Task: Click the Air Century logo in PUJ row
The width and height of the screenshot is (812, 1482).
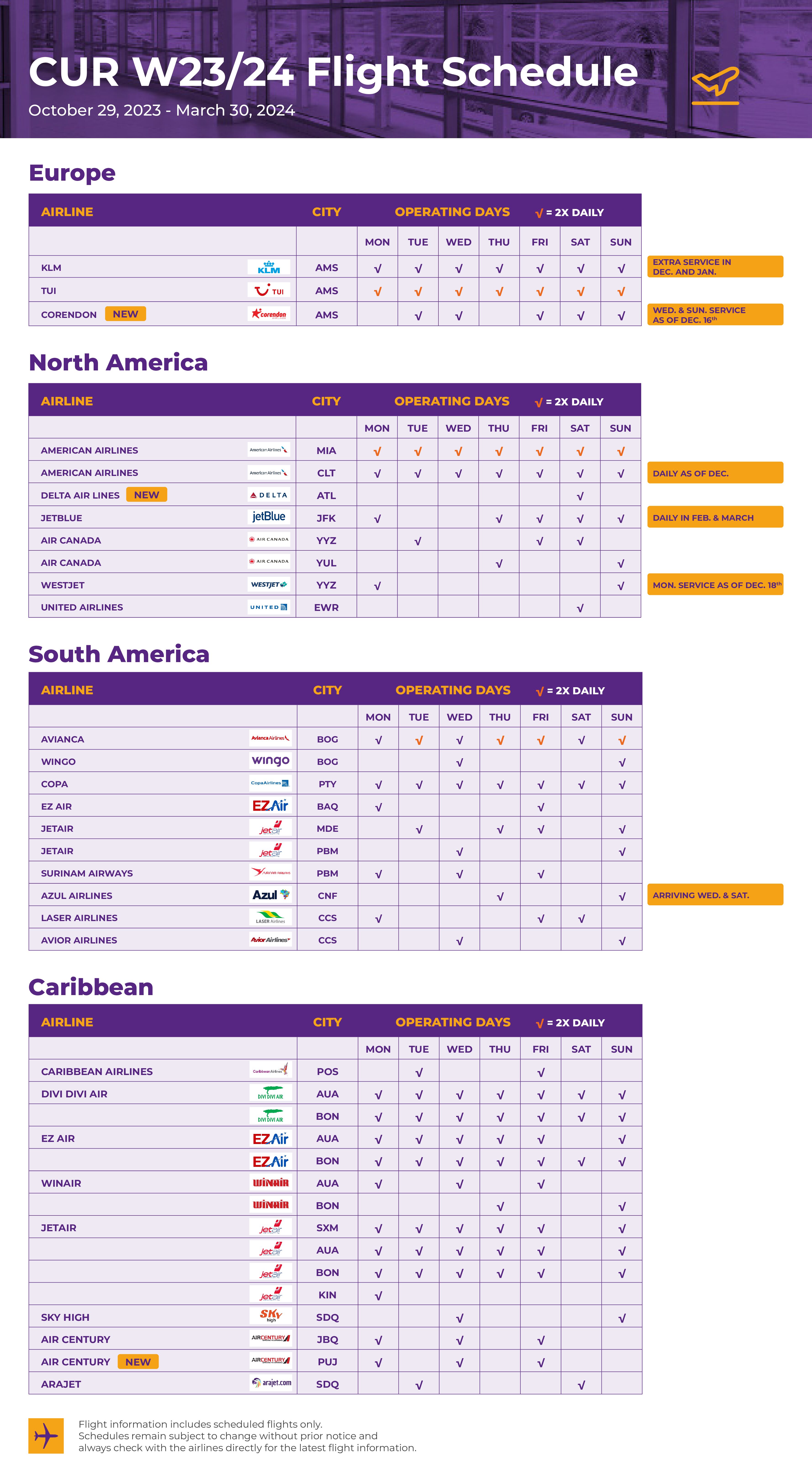Action: click(x=270, y=1360)
